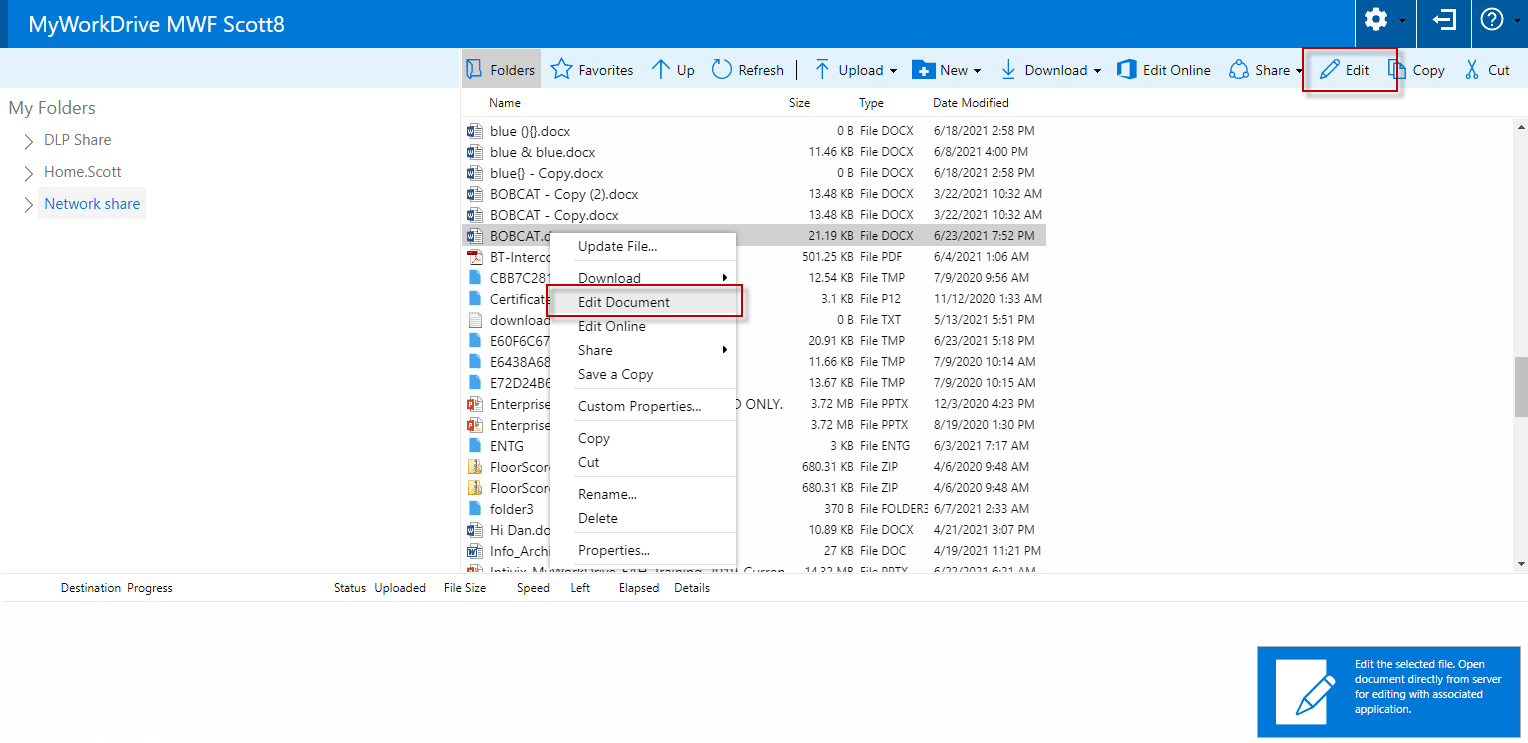Click the logout icon in the header

(x=1444, y=21)
